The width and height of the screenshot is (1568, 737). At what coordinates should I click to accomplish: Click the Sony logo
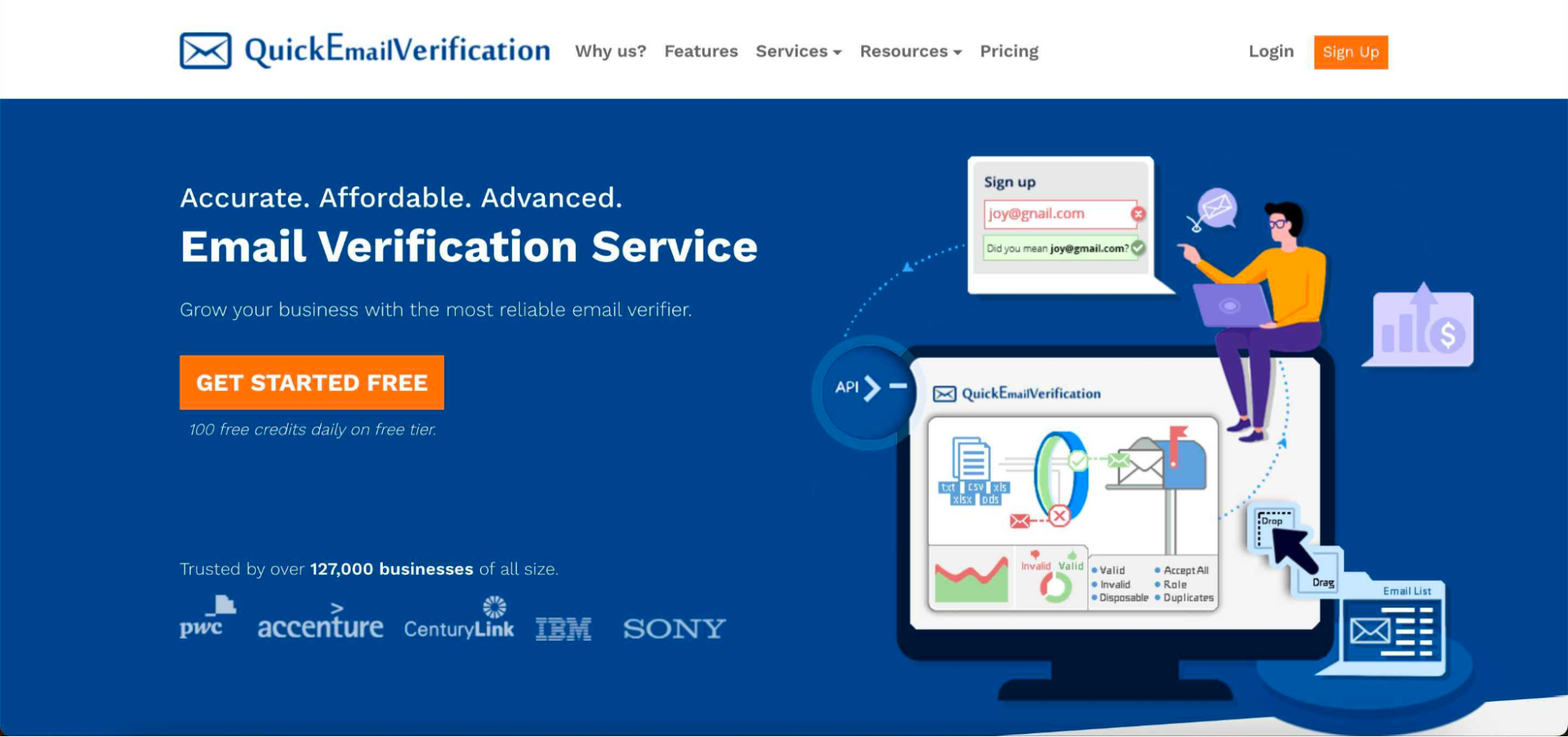674,628
